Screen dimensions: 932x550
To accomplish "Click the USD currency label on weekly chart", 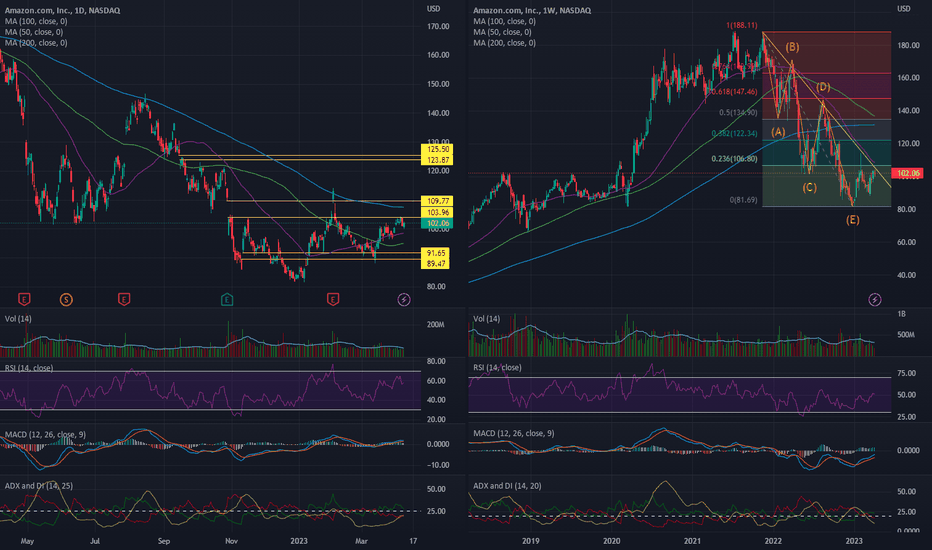I will tap(903, 8).
